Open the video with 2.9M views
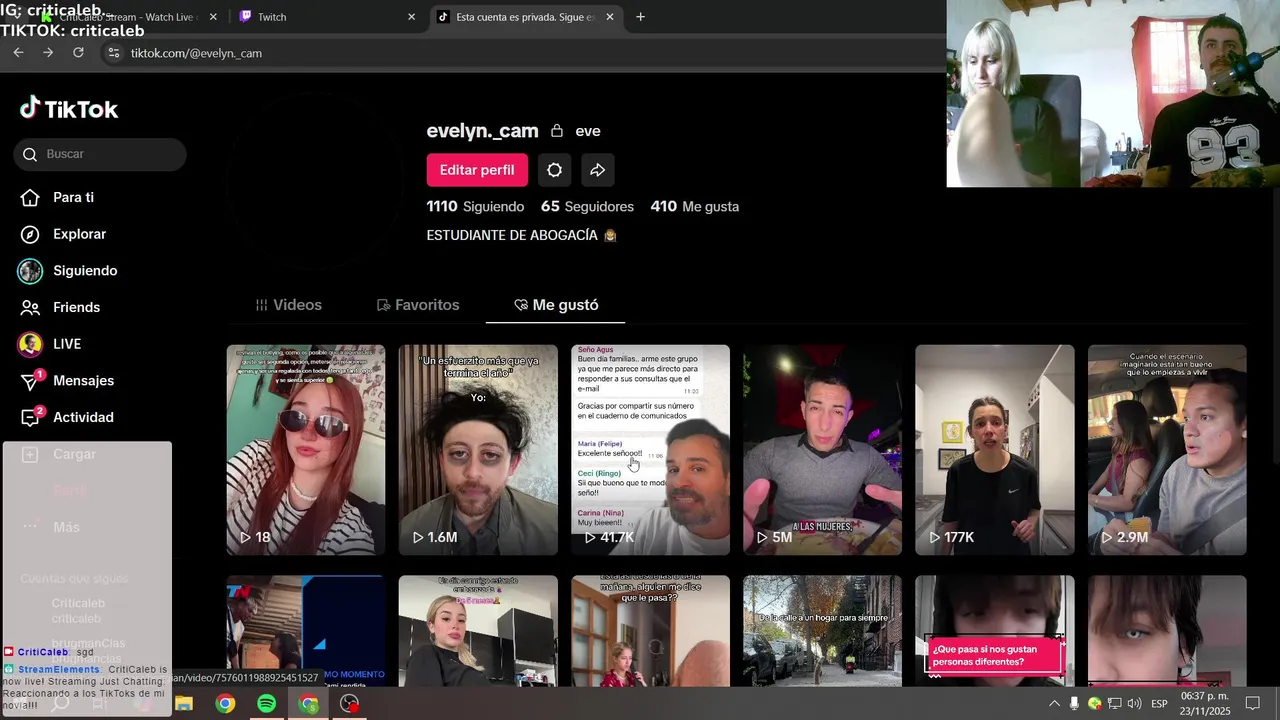The height and width of the screenshot is (720, 1280). click(x=1167, y=450)
